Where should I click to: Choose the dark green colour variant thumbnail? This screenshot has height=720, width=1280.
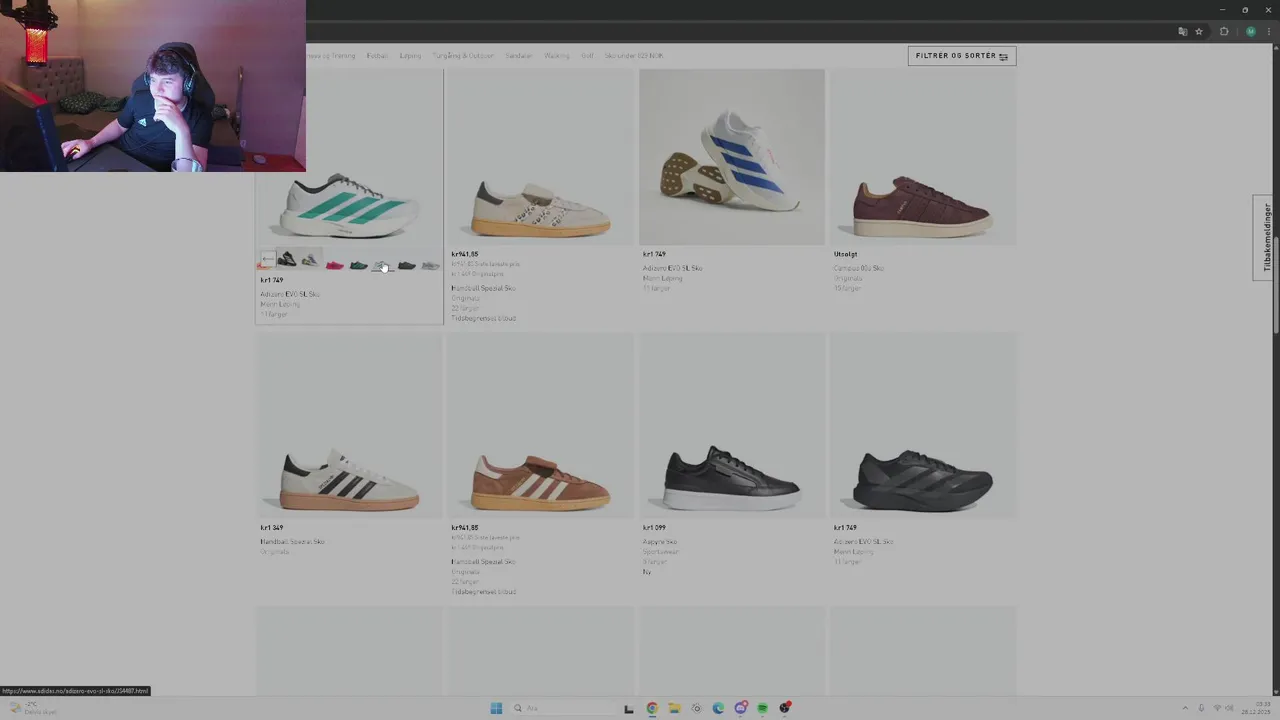[358, 265]
